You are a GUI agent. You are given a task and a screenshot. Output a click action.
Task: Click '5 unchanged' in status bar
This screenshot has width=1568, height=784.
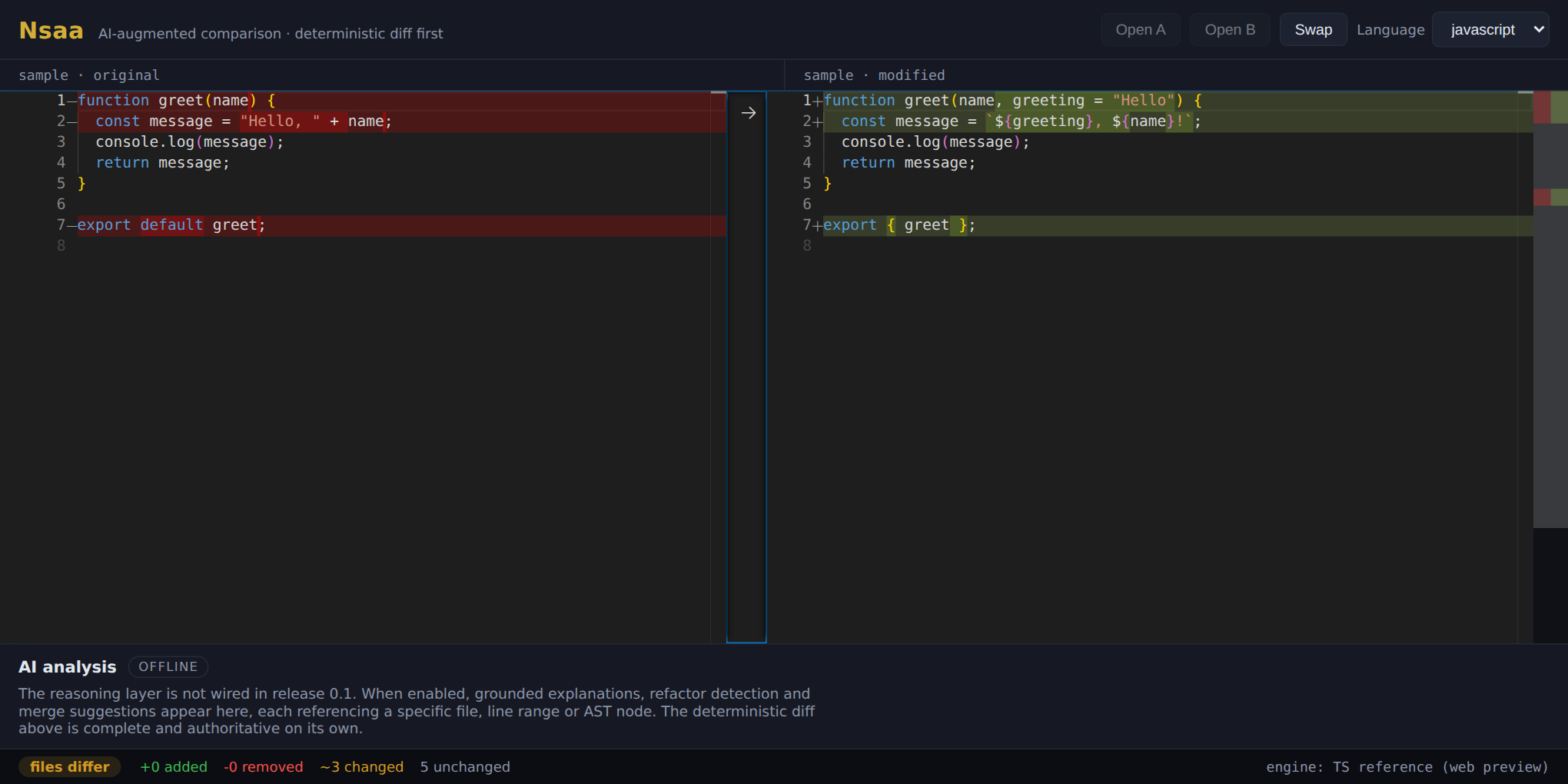point(465,766)
